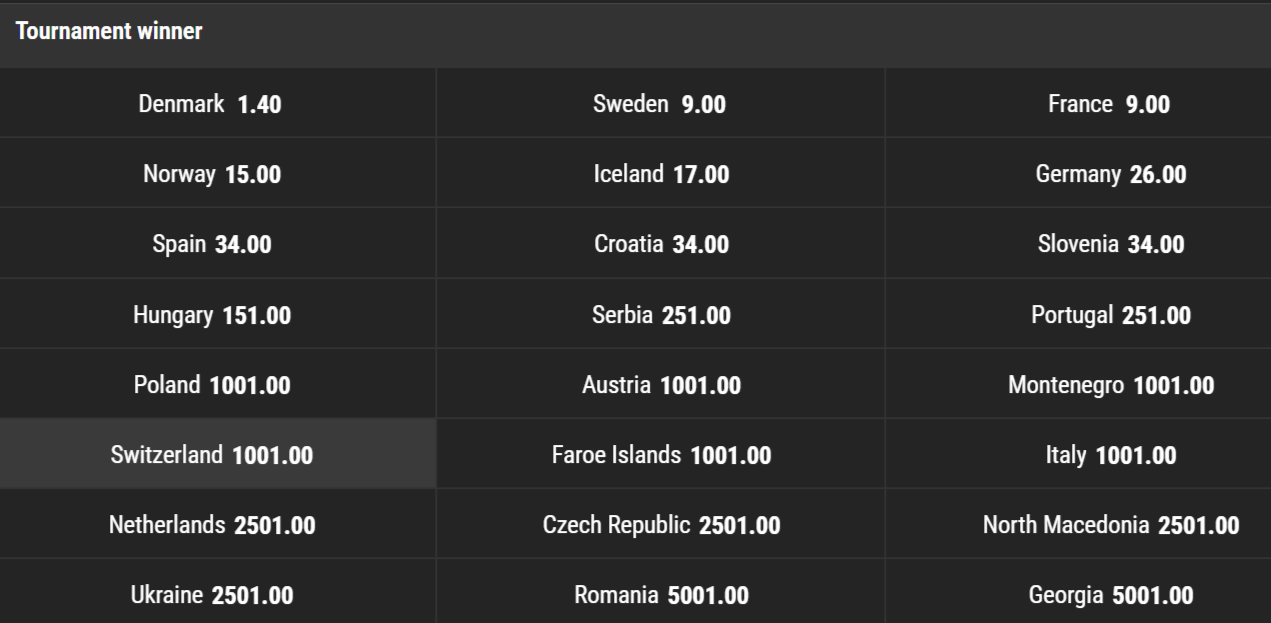This screenshot has height=623, width=1271.
Task: Choose Norway at odds 15.00
Action: click(211, 175)
